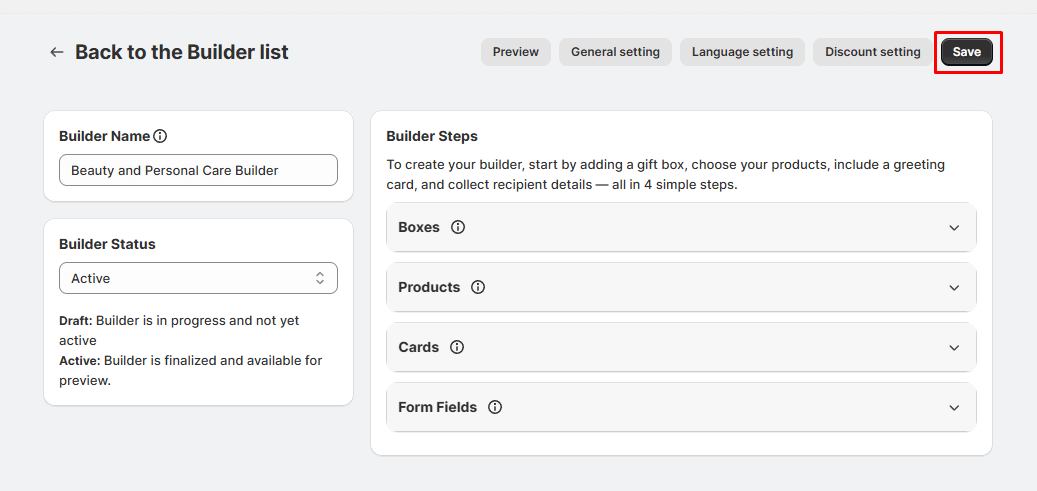
Task: Expand Form Fields using its chevron
Action: pyautogui.click(x=954, y=408)
